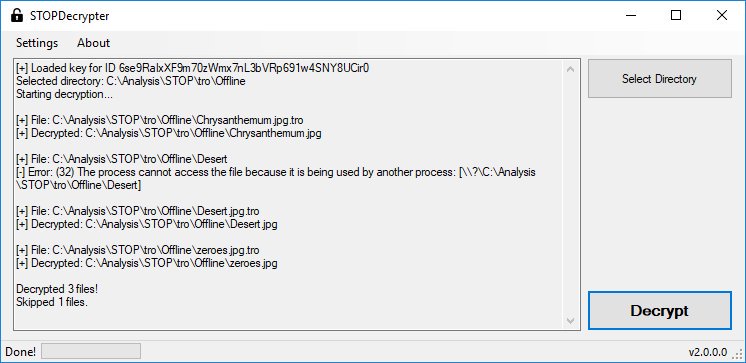Open the About menu
The height and width of the screenshot is (363, 746).
(x=93, y=43)
